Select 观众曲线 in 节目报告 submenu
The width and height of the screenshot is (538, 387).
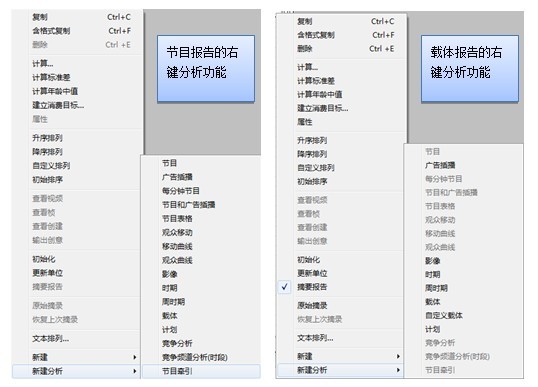[177, 260]
